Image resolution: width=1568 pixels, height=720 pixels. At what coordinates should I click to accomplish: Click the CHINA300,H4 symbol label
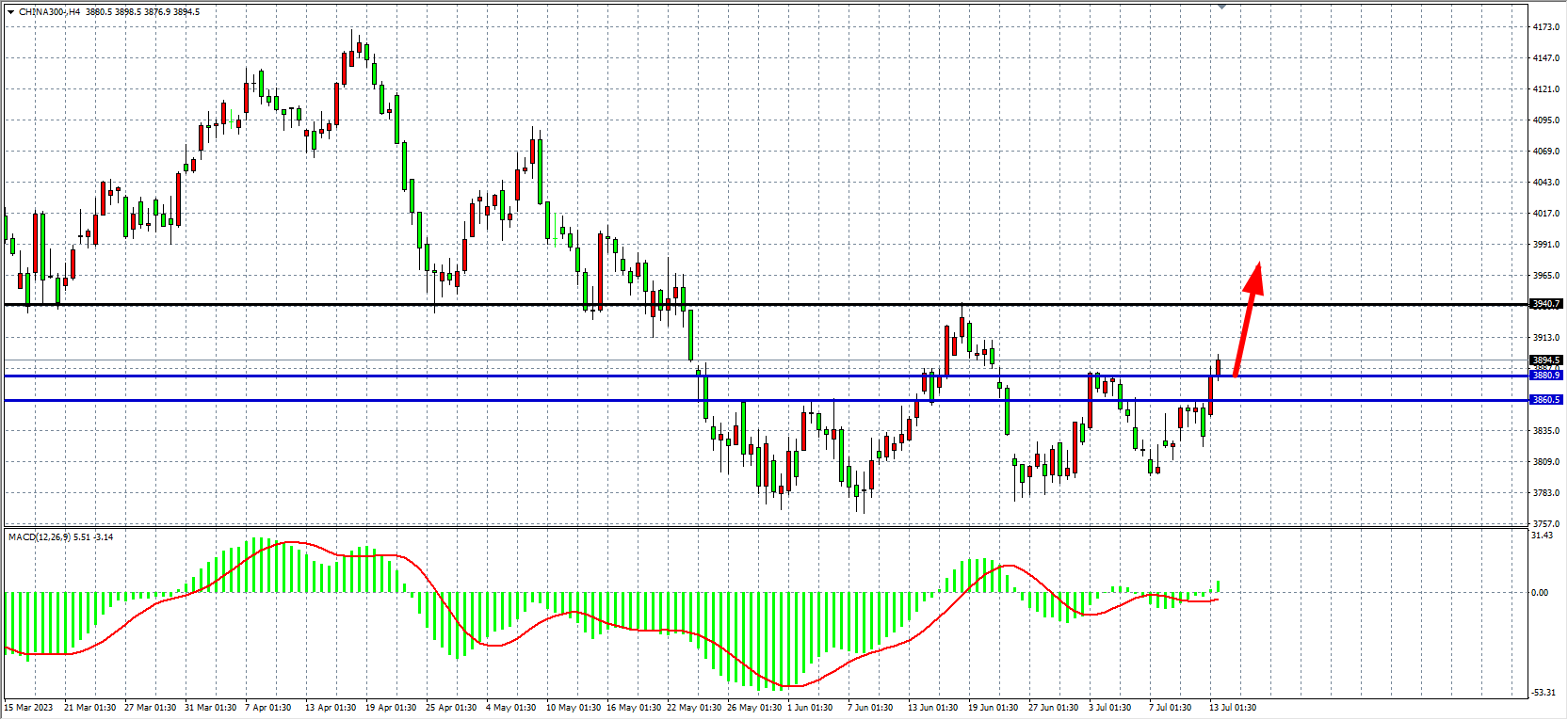click(x=49, y=12)
